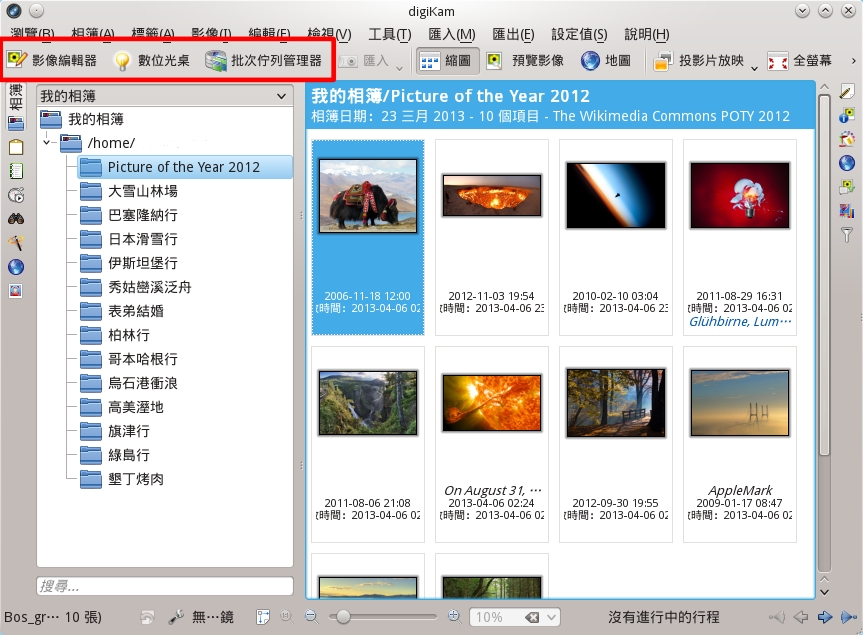The image size is (863, 635).
Task: Open the globe map search icon in left sidebar
Action: (16, 267)
